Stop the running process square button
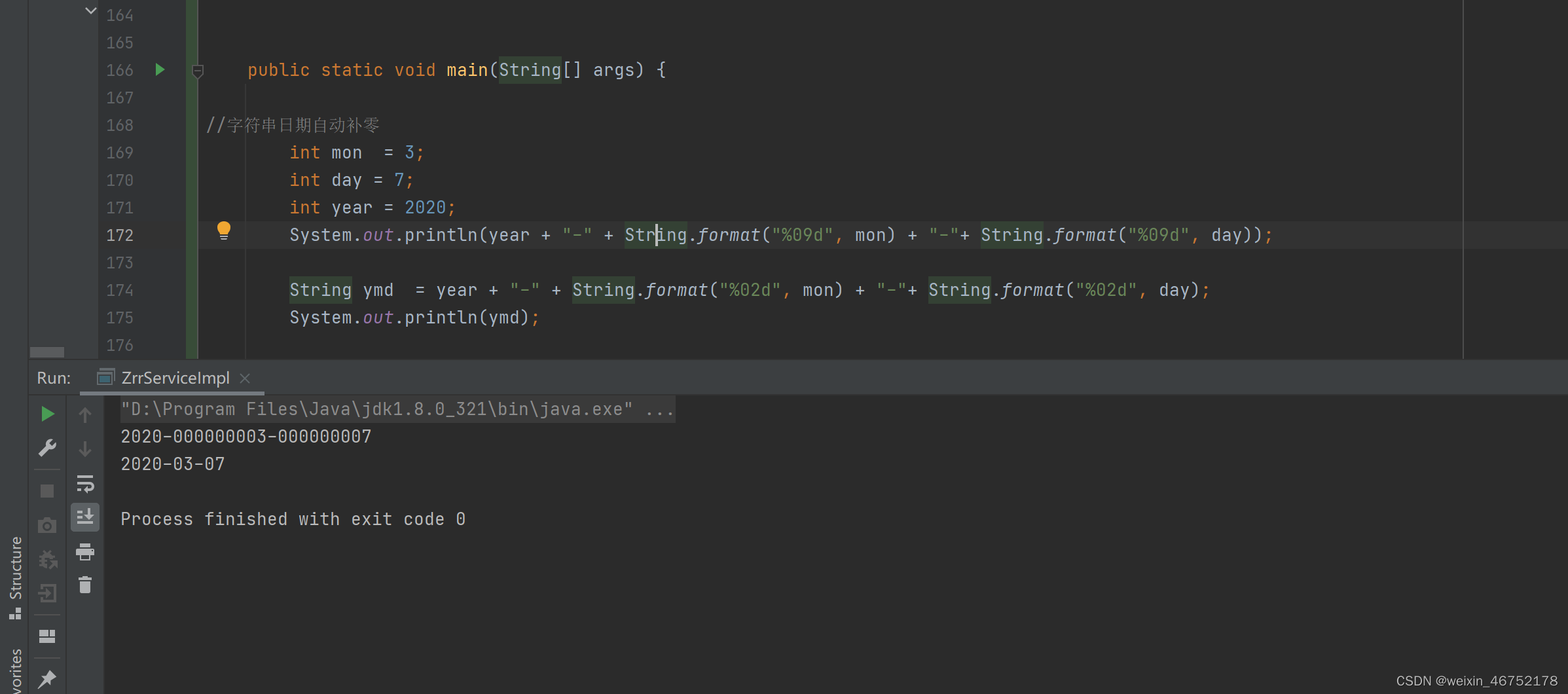Screen dimensions: 1568x694 tap(47, 491)
